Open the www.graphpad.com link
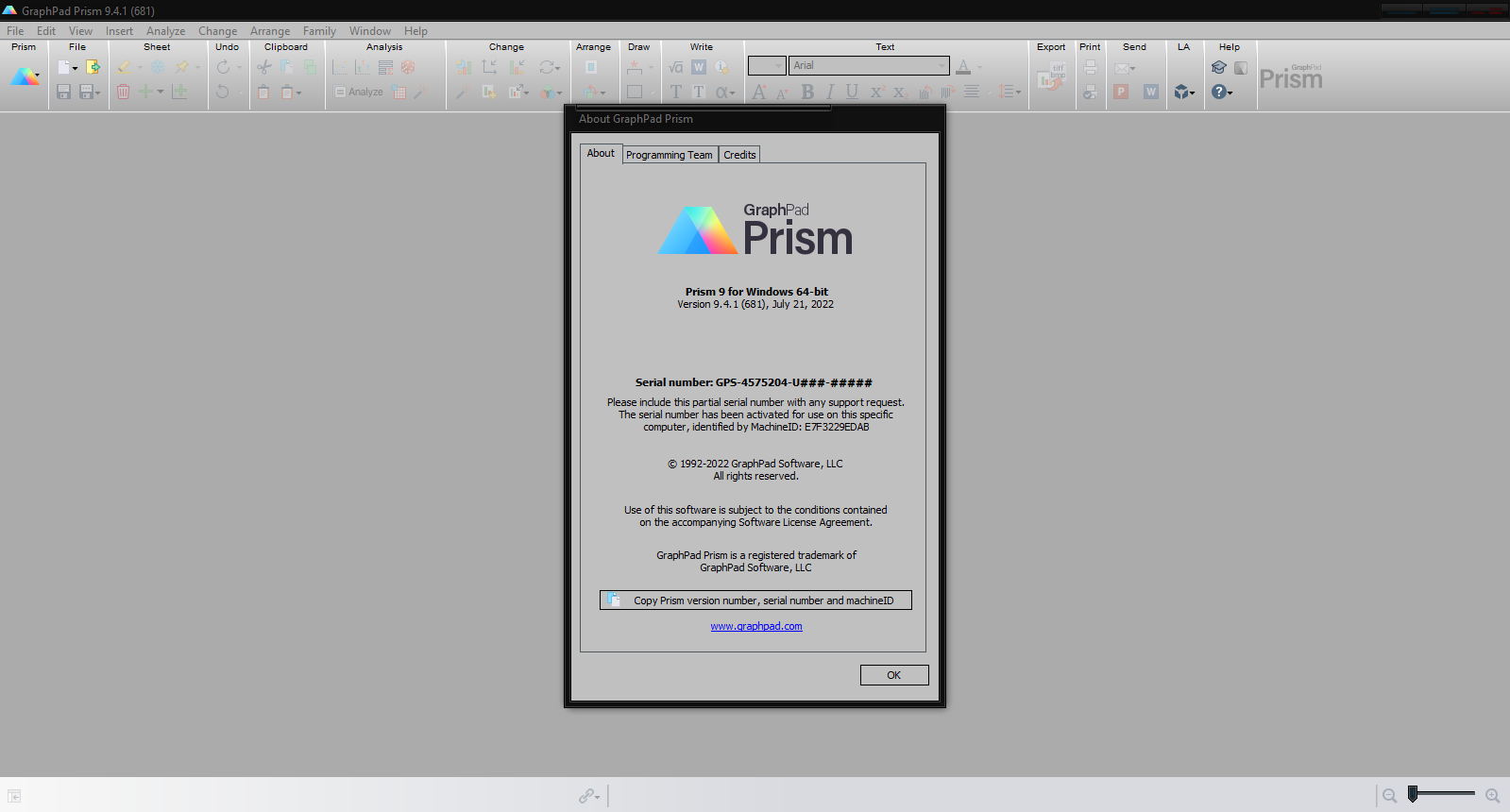 point(756,626)
